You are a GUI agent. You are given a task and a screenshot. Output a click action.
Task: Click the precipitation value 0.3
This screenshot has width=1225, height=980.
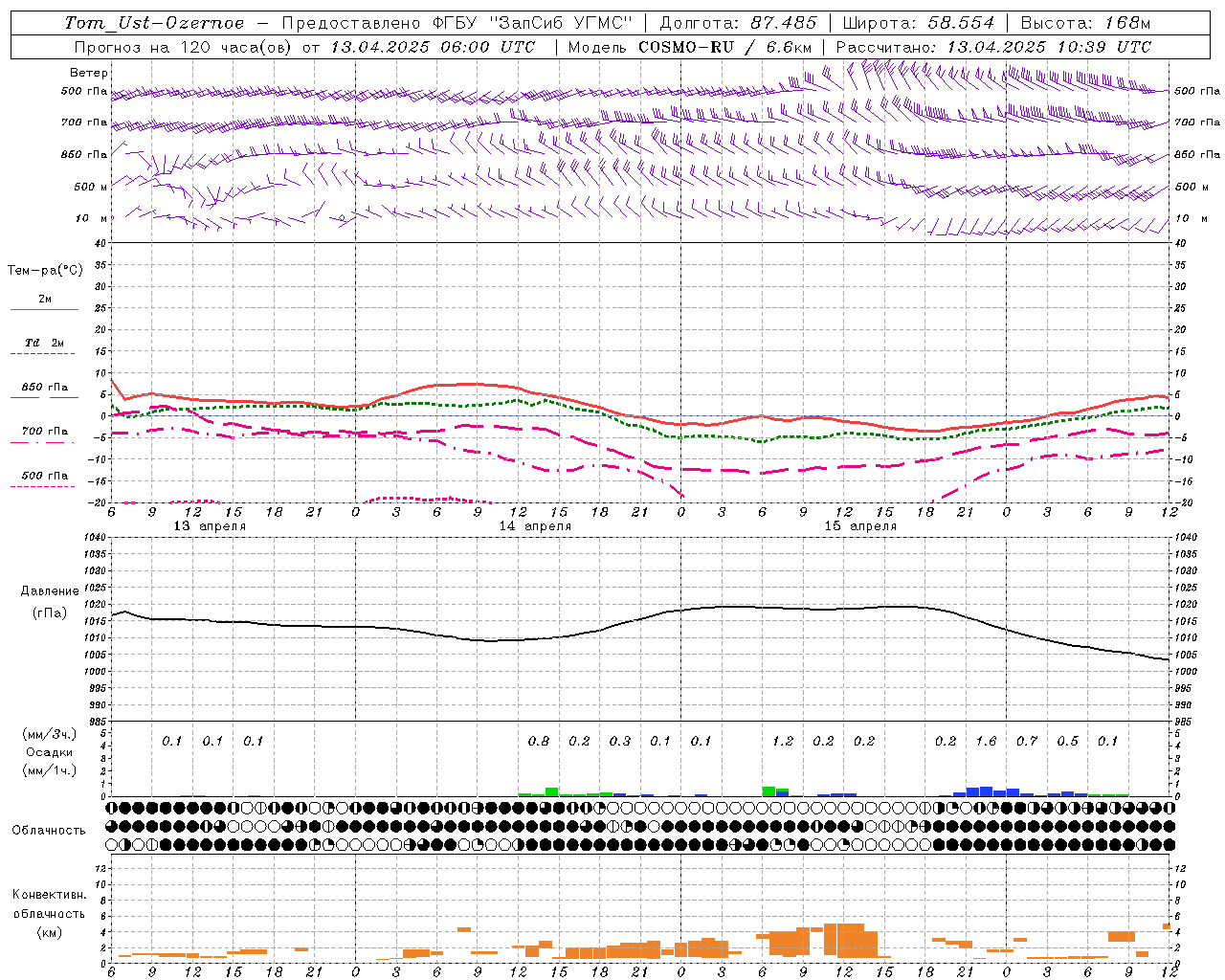click(x=620, y=741)
